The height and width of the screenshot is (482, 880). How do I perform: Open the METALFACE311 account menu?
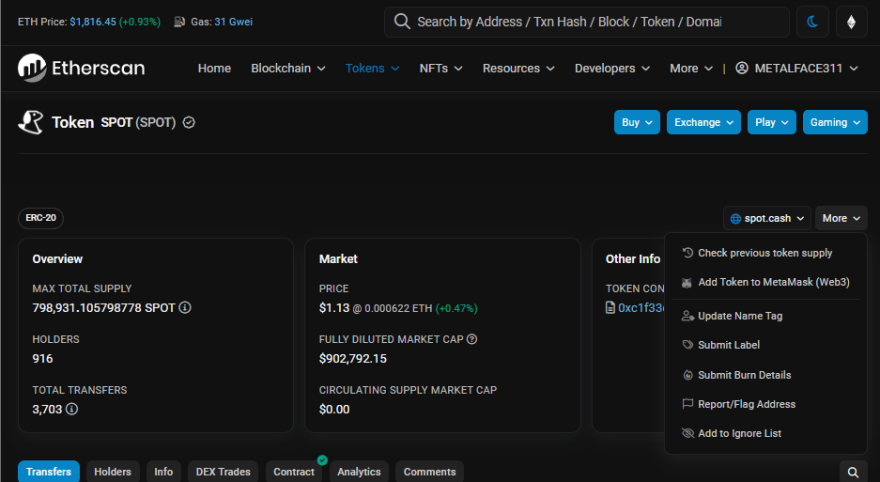tap(797, 68)
